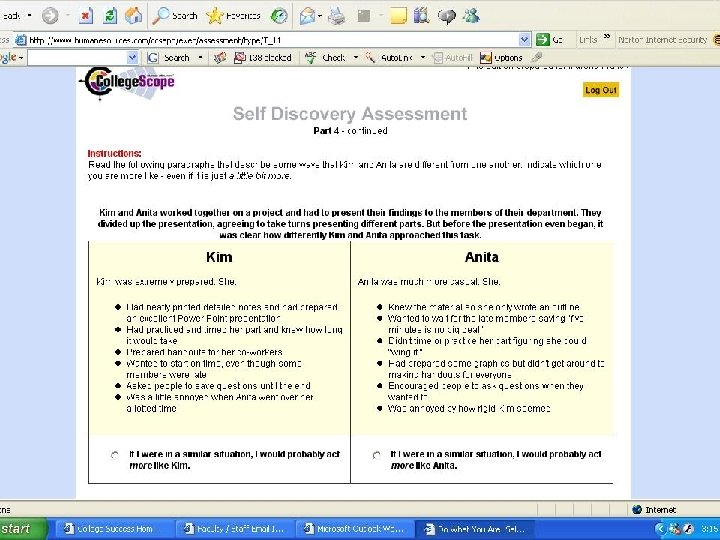The height and width of the screenshot is (540, 720).
Task: Select act more like Kim option
Action: click(115, 455)
